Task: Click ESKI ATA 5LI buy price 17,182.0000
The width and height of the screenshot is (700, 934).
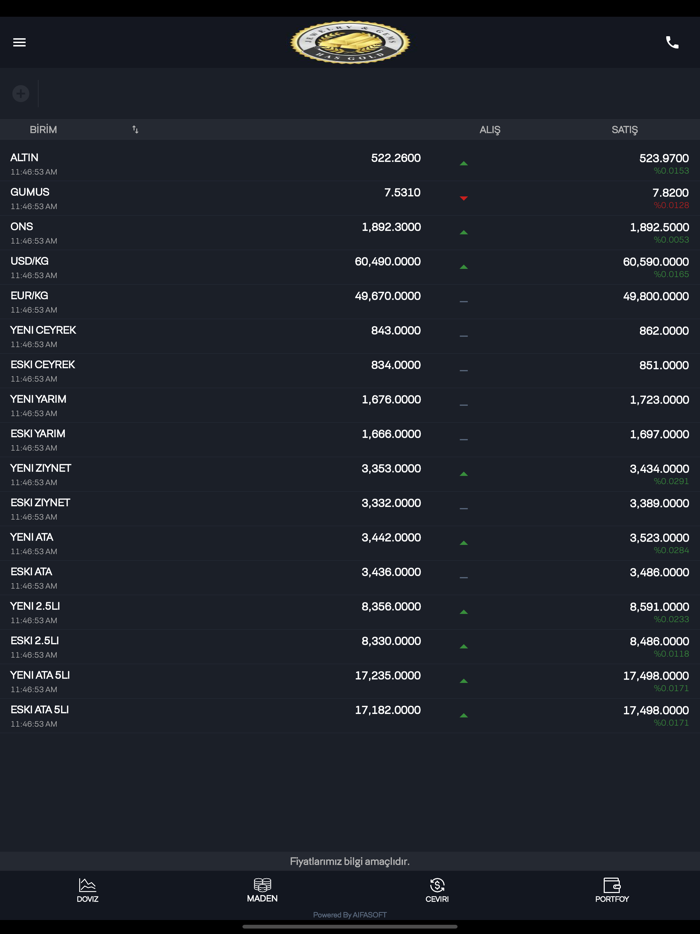Action: [388, 711]
